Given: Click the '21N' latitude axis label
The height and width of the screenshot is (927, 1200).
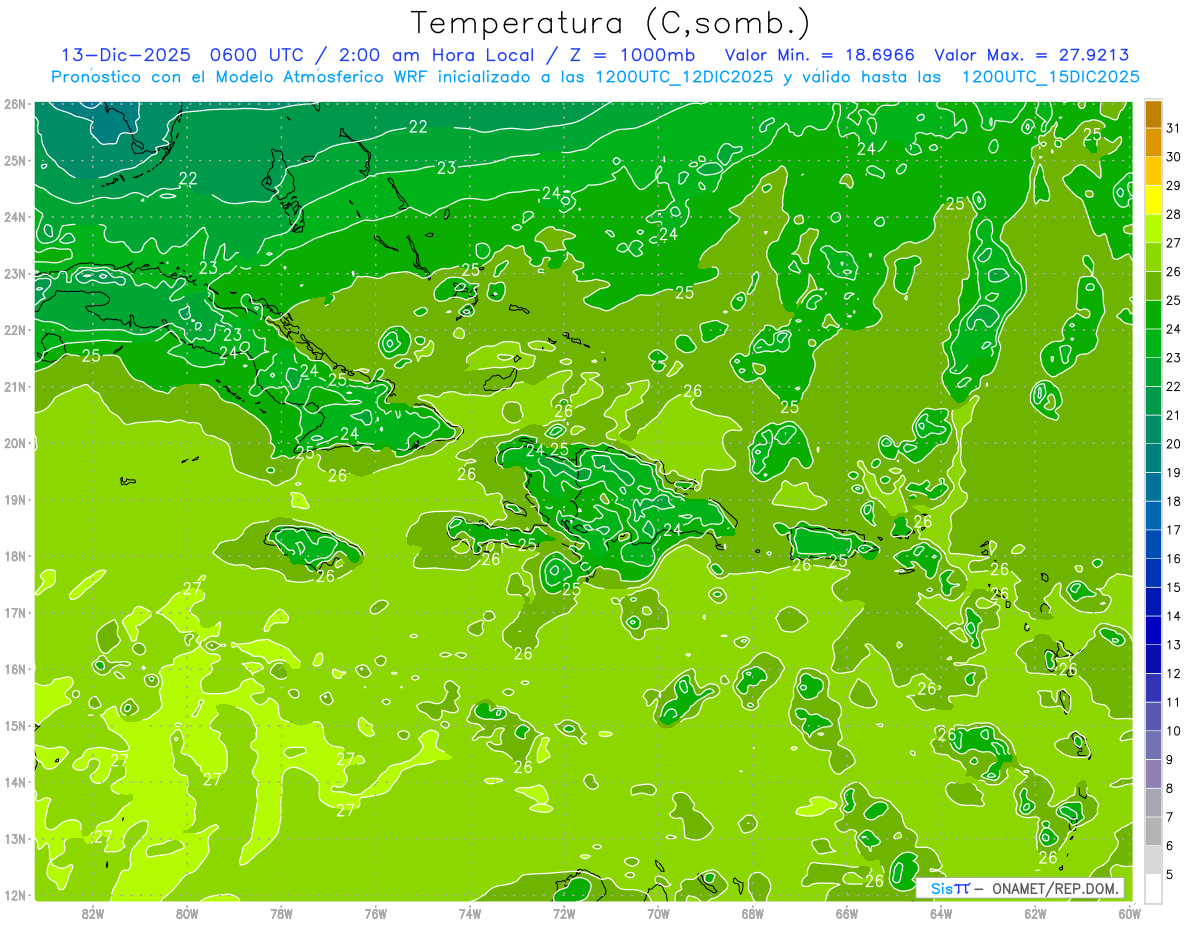Looking at the screenshot, I should click(14, 387).
